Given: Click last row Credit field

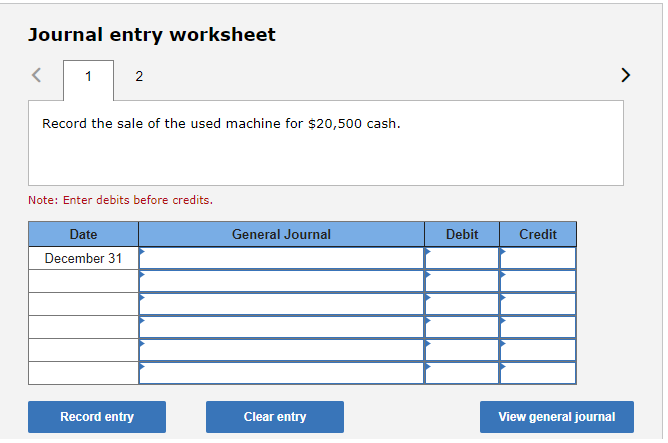Looking at the screenshot, I should [538, 373].
